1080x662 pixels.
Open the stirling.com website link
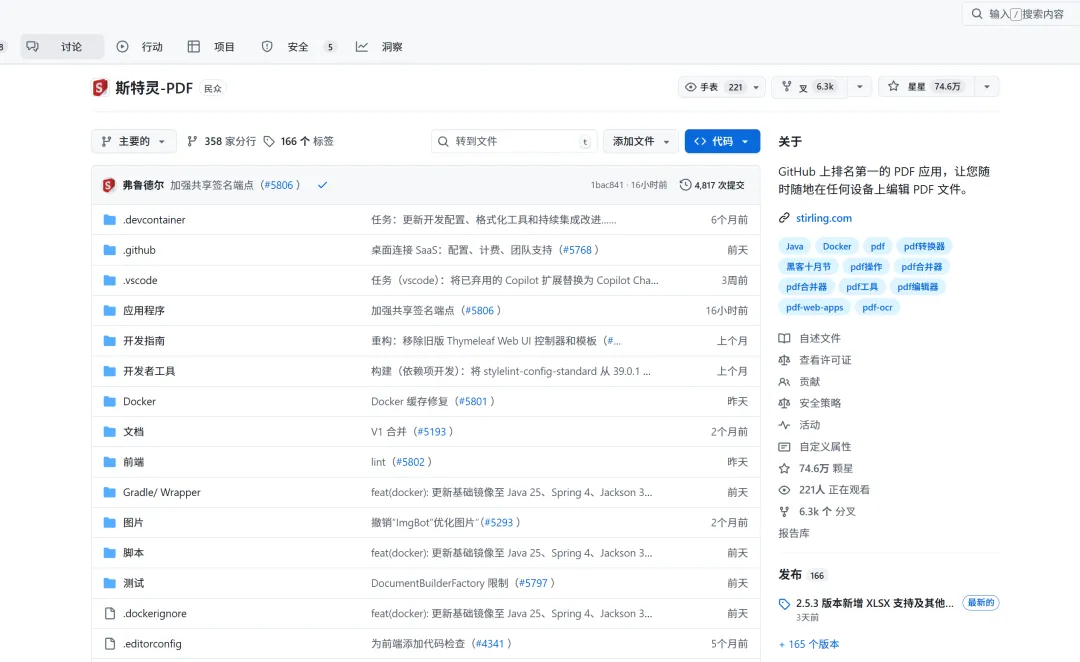(x=824, y=218)
